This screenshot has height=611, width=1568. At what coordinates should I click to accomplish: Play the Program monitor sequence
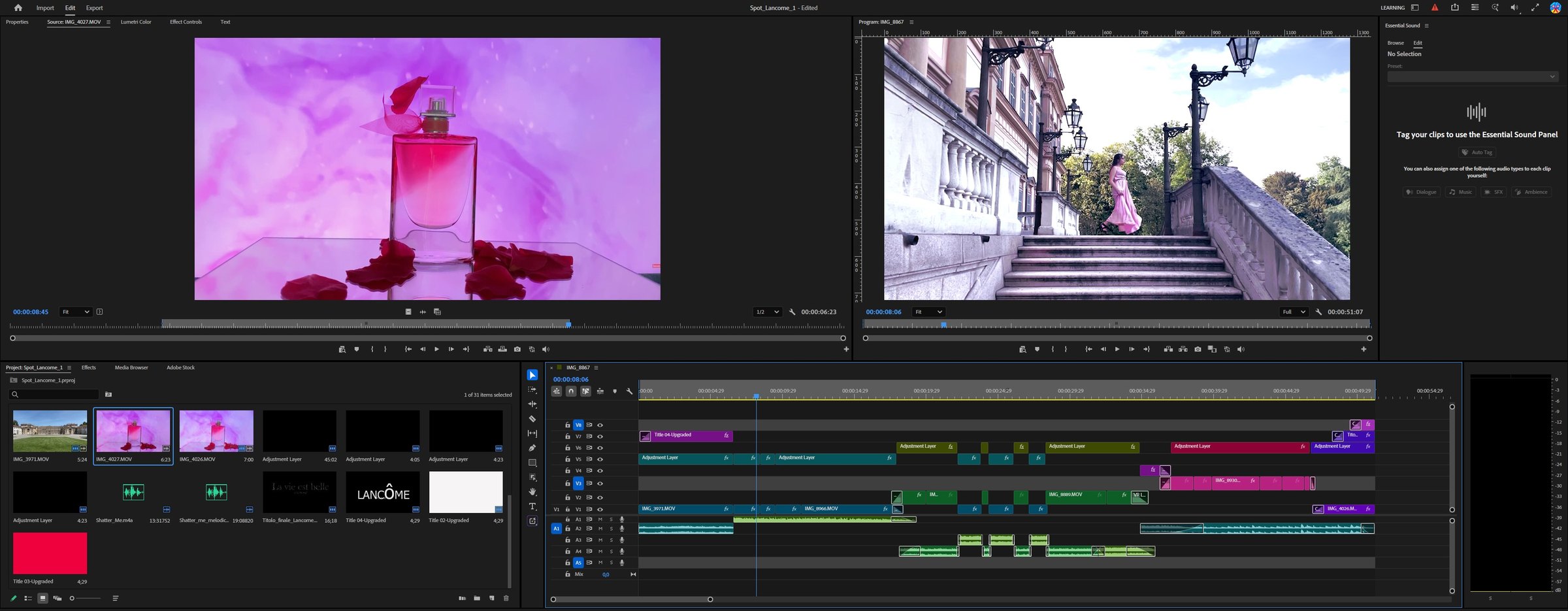tap(1117, 349)
